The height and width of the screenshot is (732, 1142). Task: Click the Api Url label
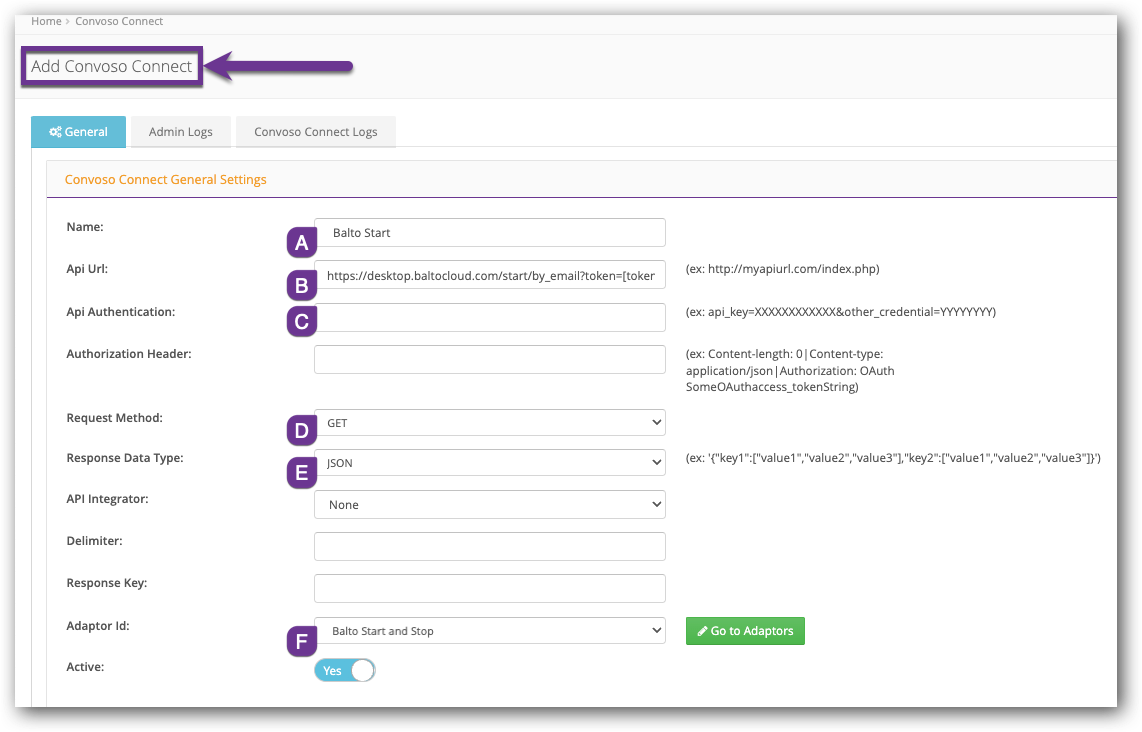[87, 269]
